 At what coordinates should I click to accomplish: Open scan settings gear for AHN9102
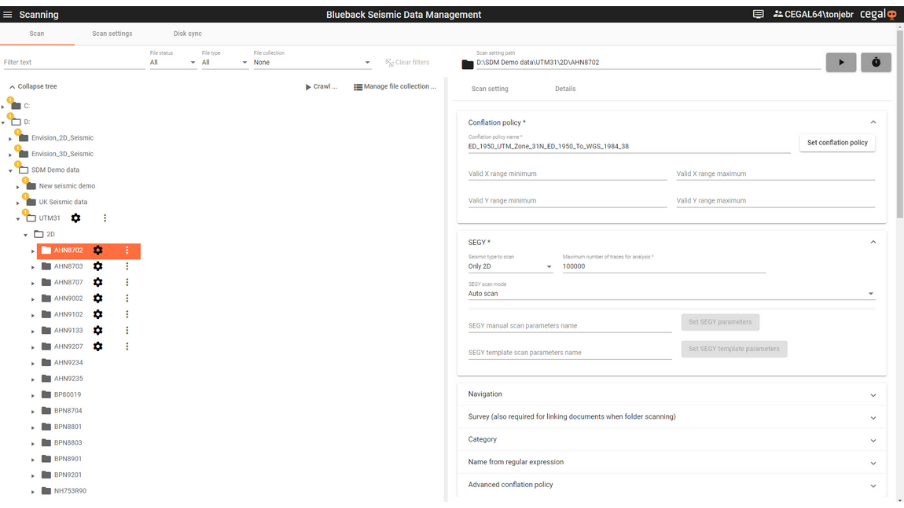(x=98, y=314)
